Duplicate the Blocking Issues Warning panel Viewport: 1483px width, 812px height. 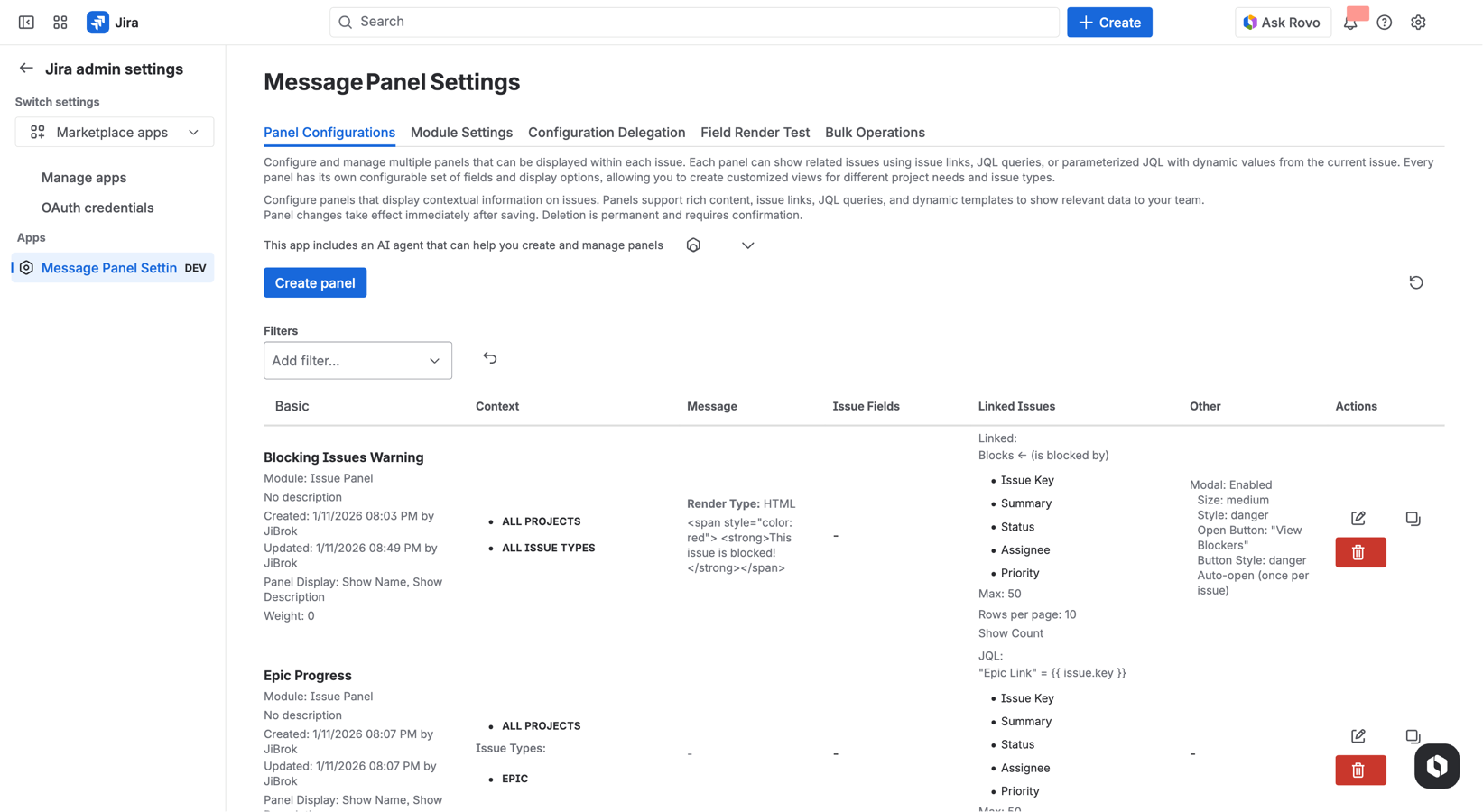(x=1413, y=518)
